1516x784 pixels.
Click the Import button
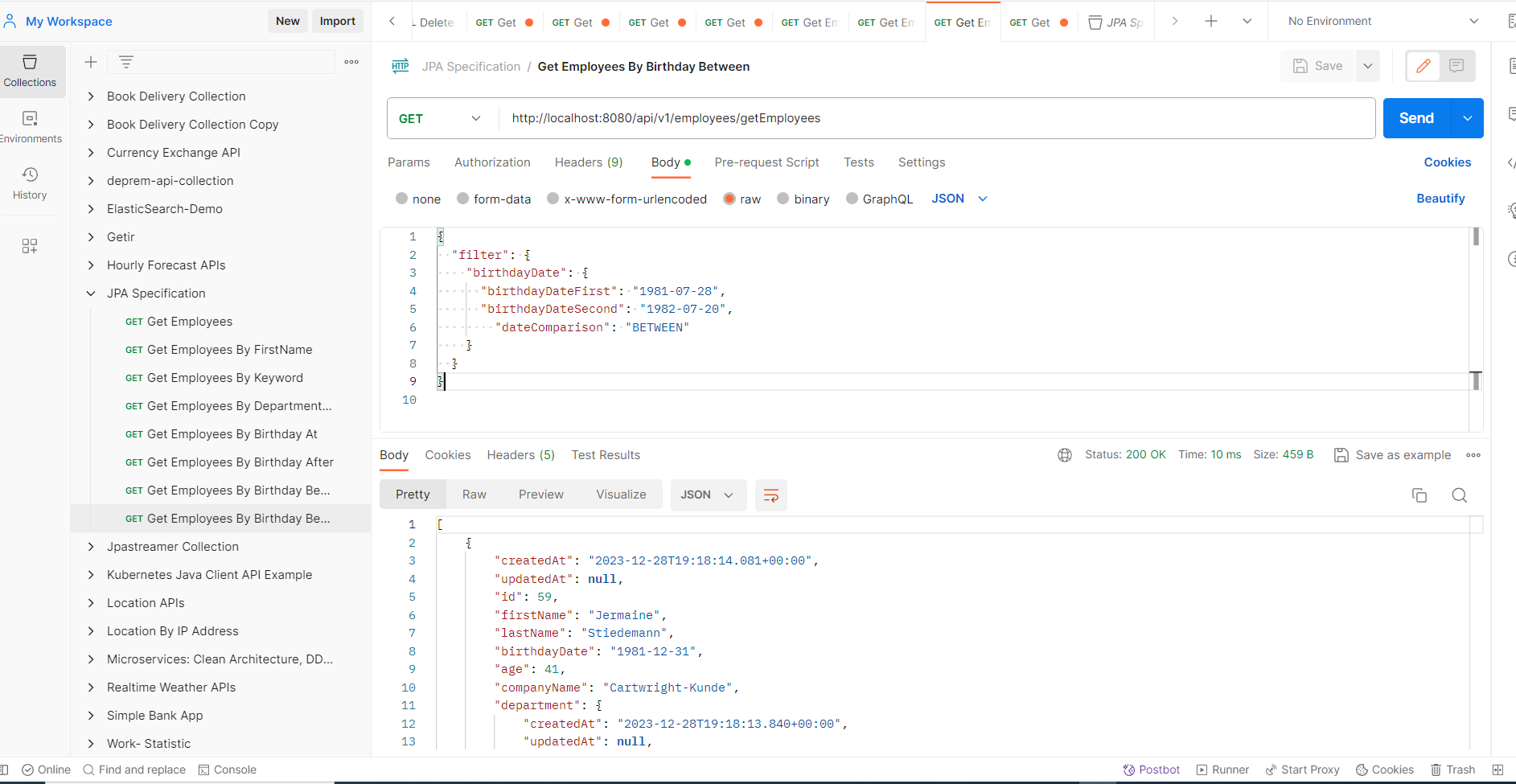[x=338, y=21]
